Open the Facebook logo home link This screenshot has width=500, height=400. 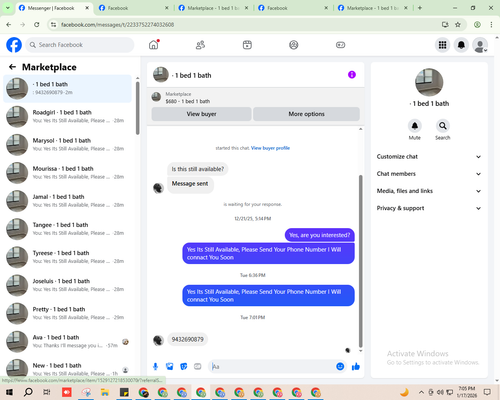pos(14,45)
